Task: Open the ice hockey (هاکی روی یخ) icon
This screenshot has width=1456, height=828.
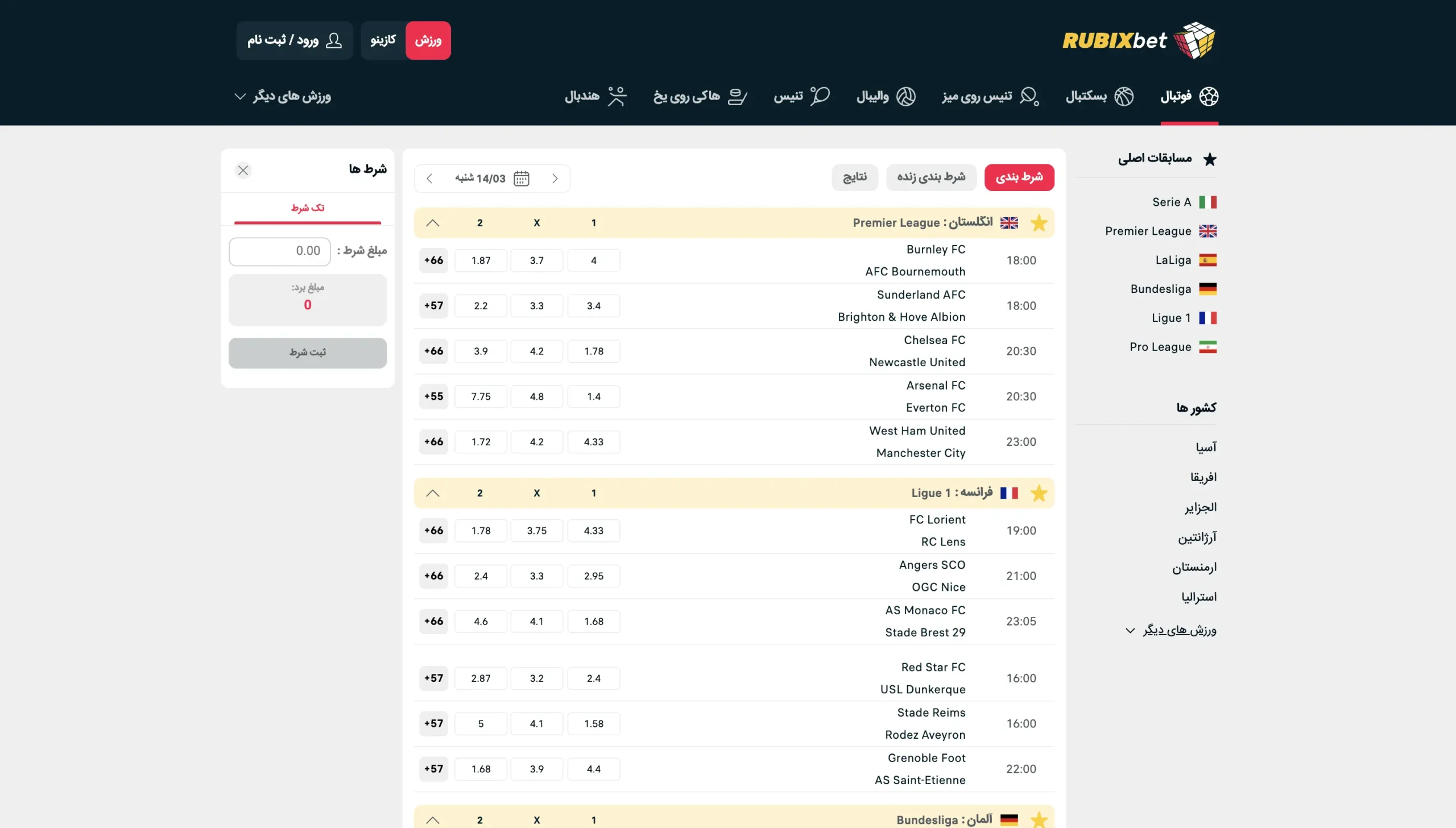Action: (738, 97)
